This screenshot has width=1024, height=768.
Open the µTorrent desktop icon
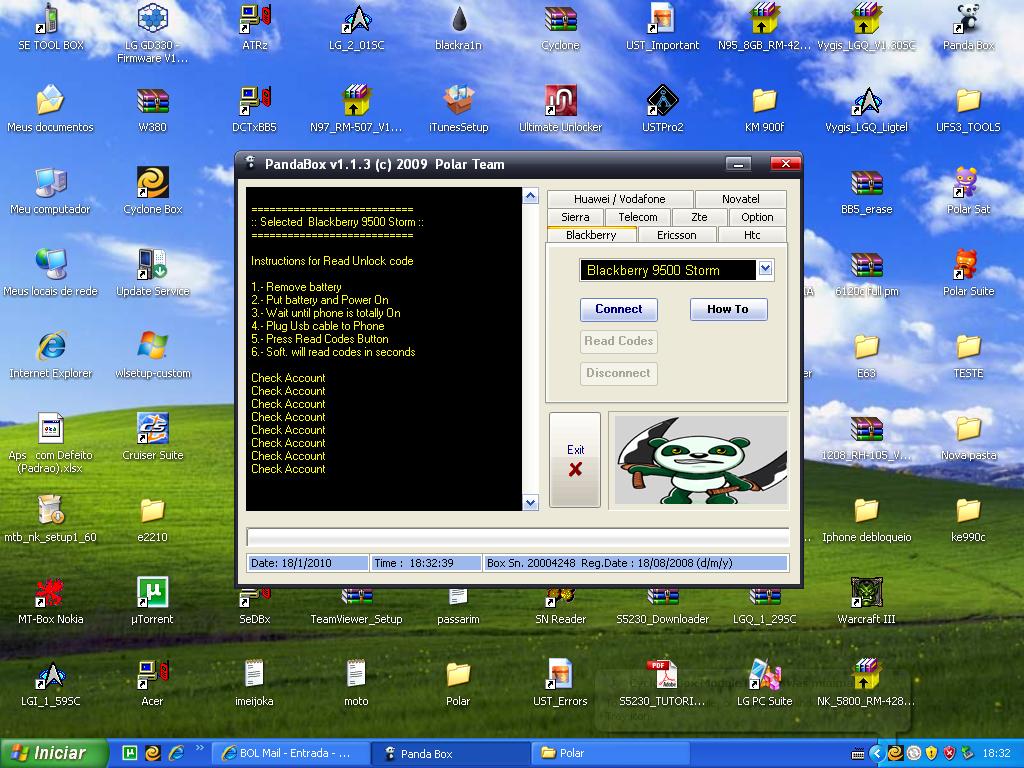(153, 596)
